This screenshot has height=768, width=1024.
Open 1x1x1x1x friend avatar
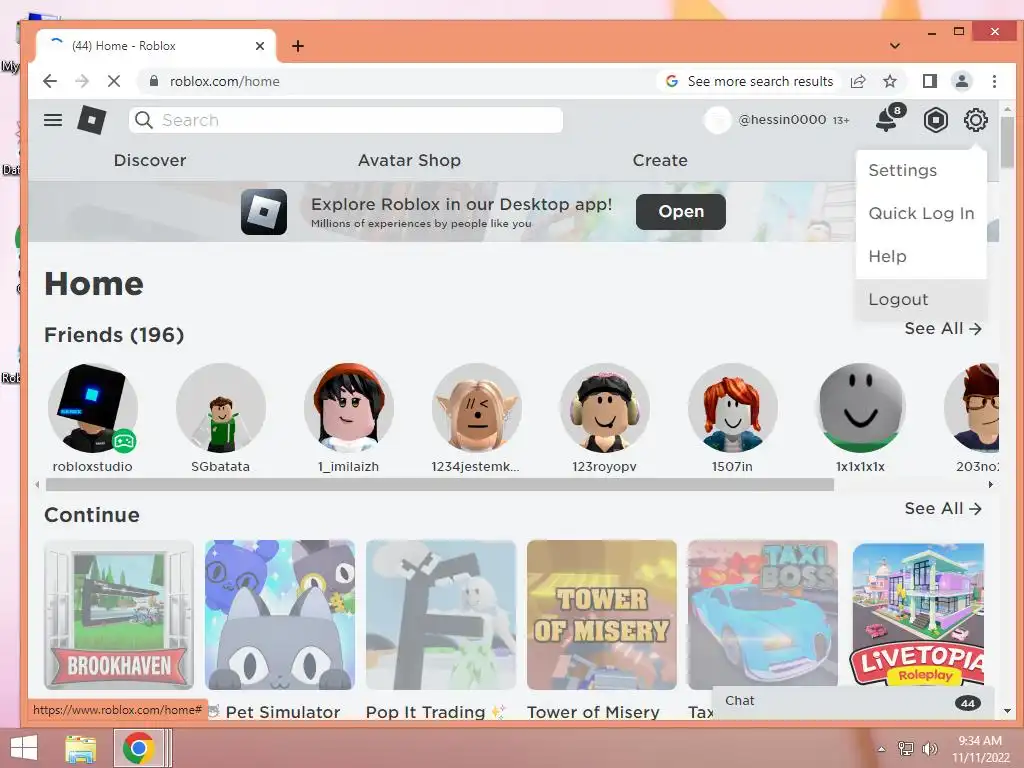pyautogui.click(x=861, y=408)
